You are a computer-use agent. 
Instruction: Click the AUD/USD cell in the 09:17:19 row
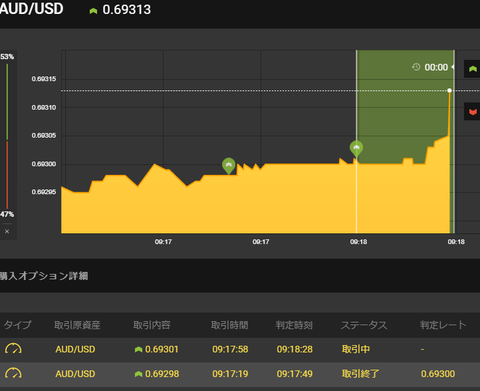tap(75, 374)
